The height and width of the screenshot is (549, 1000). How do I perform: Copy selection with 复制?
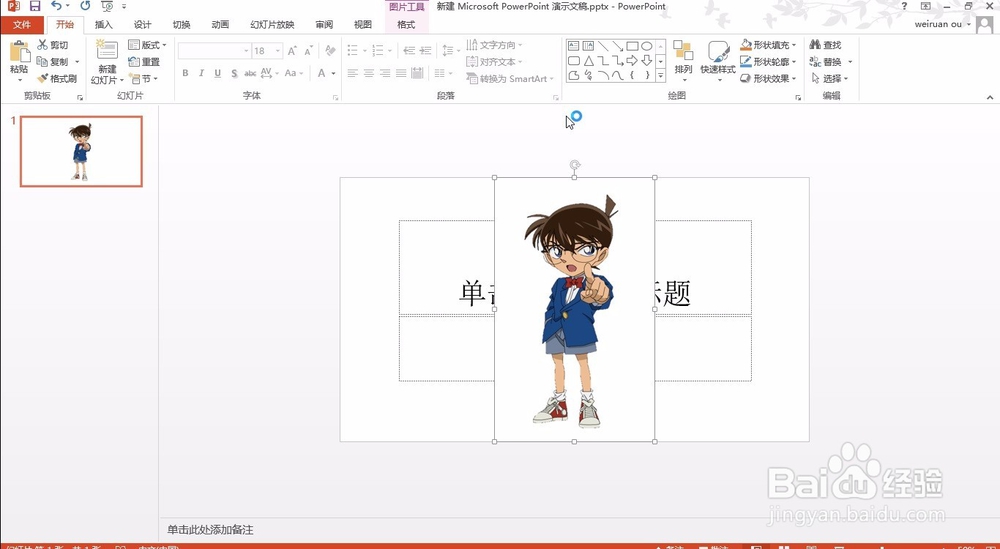coord(53,62)
